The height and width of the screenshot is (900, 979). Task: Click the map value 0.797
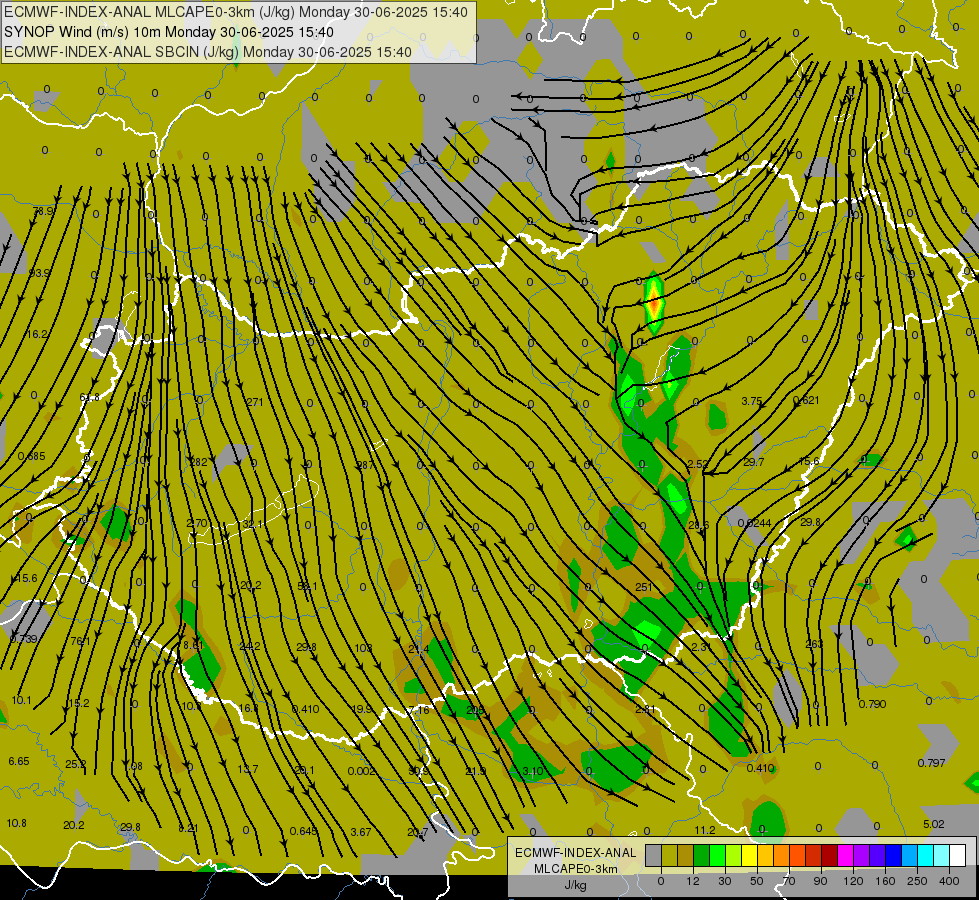[931, 763]
